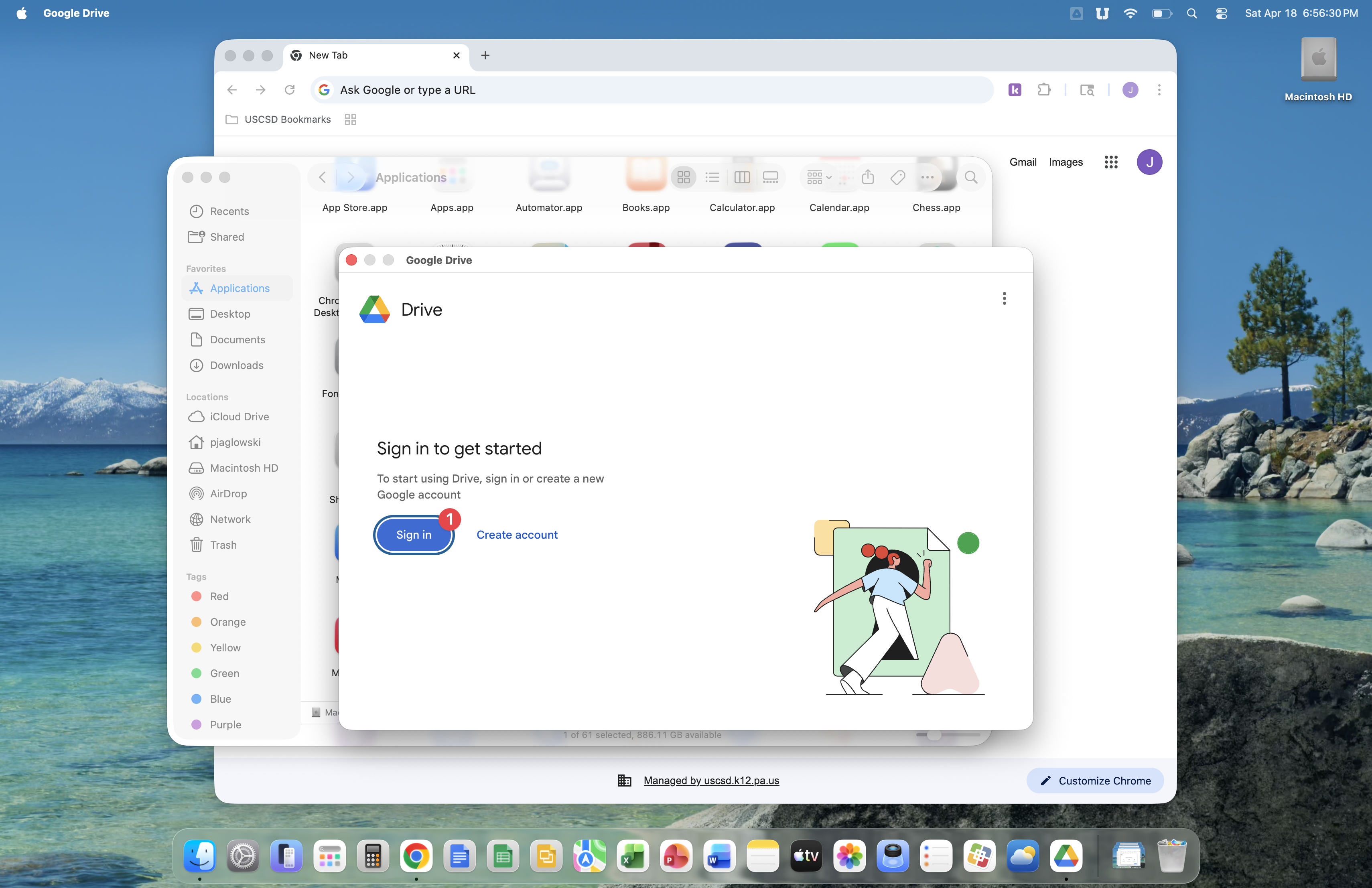Open Chrome extensions puzzle icon
Screen dimensions: 1372x888
pyautogui.click(x=1044, y=90)
